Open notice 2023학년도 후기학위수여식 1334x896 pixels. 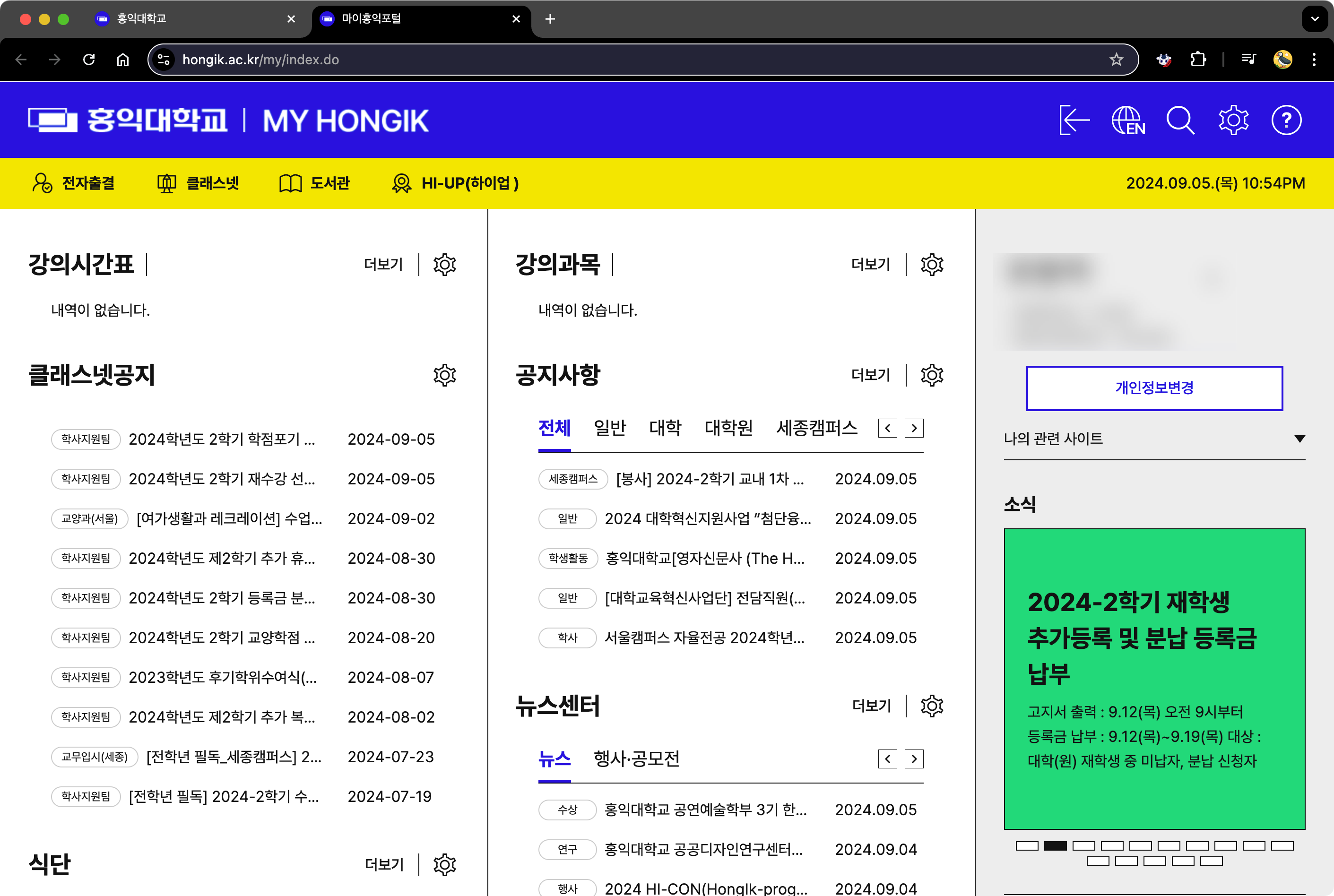coord(222,678)
